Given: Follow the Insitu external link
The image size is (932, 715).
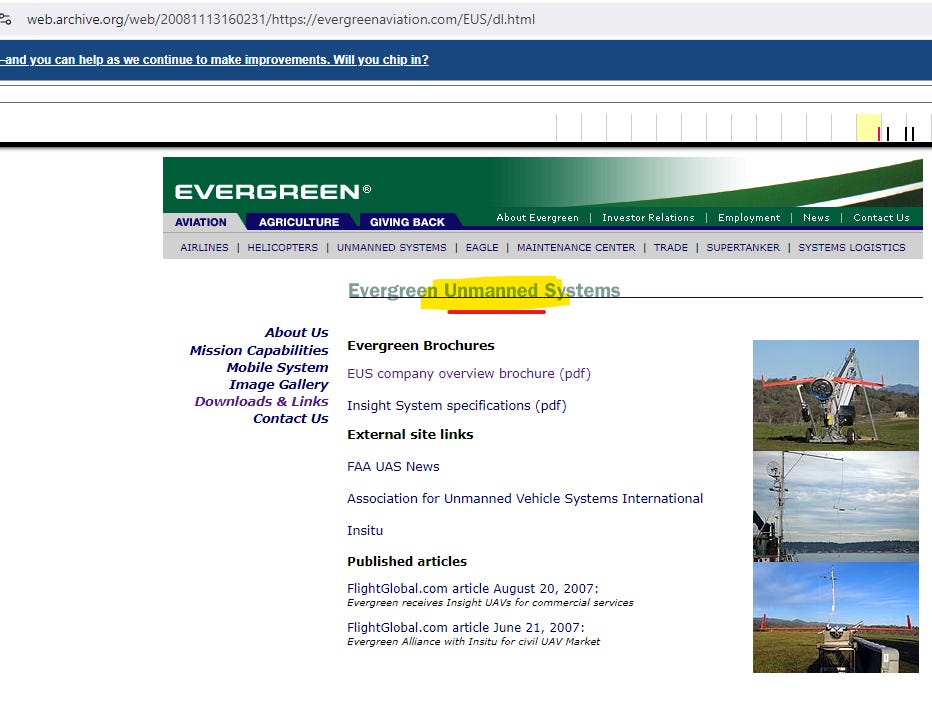Looking at the screenshot, I should [x=365, y=530].
